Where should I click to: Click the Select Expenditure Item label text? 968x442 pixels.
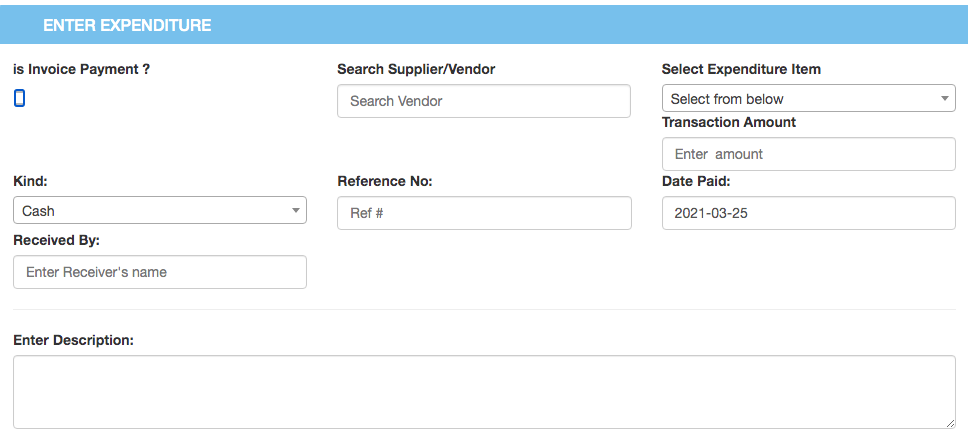pos(741,69)
